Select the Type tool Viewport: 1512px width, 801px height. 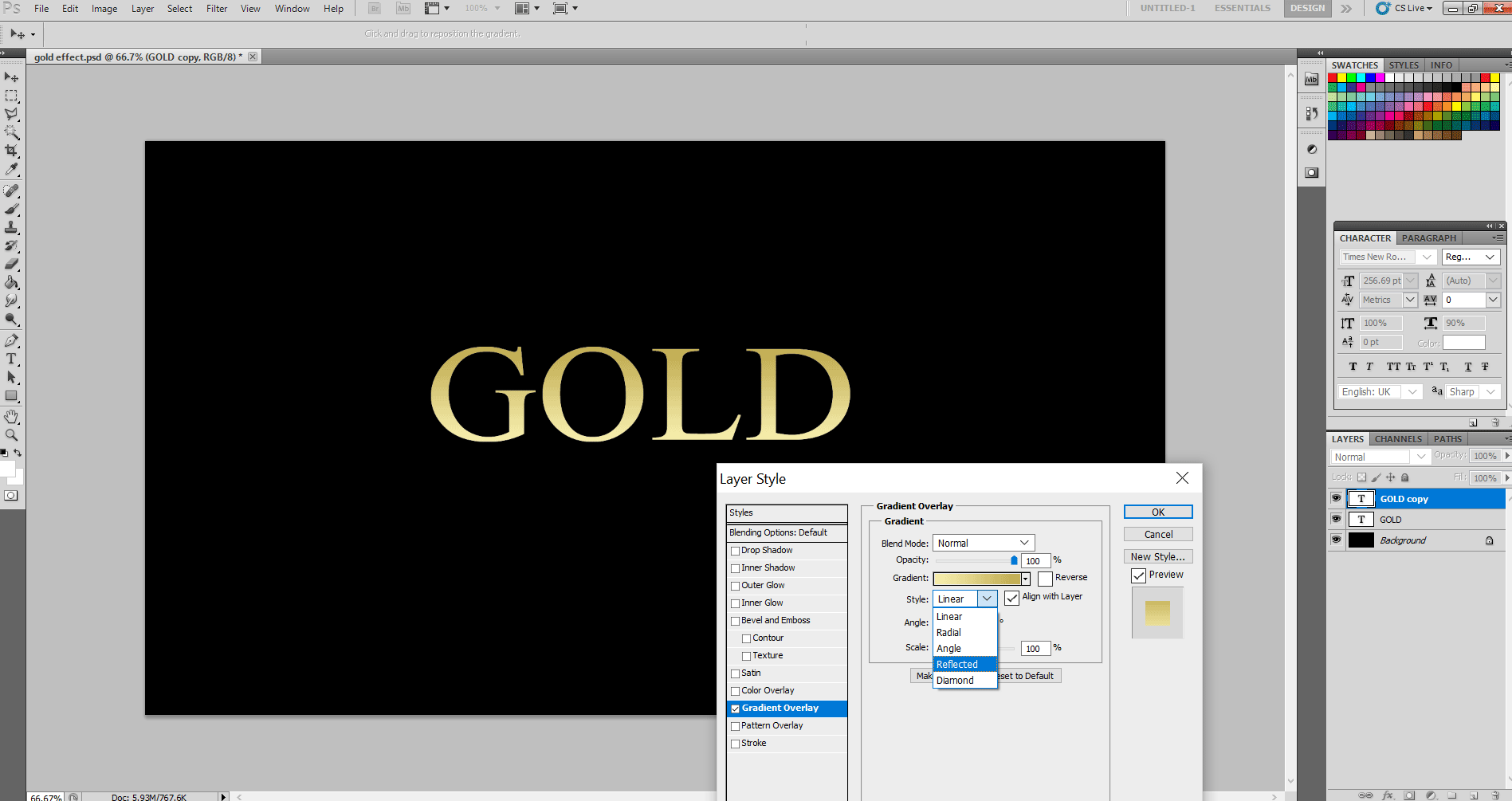pyautogui.click(x=11, y=359)
